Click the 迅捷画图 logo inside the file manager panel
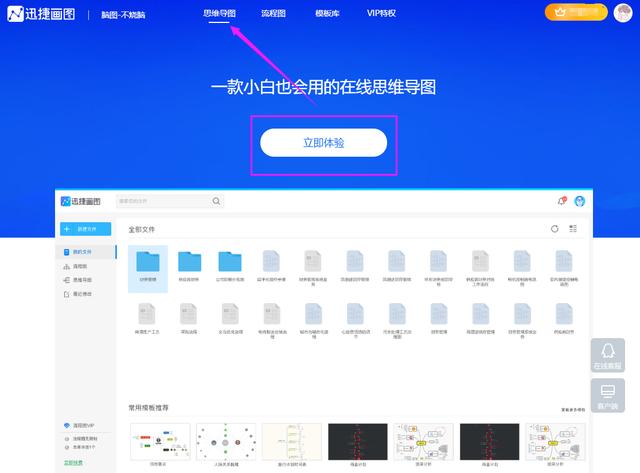640x473 pixels. (80, 201)
